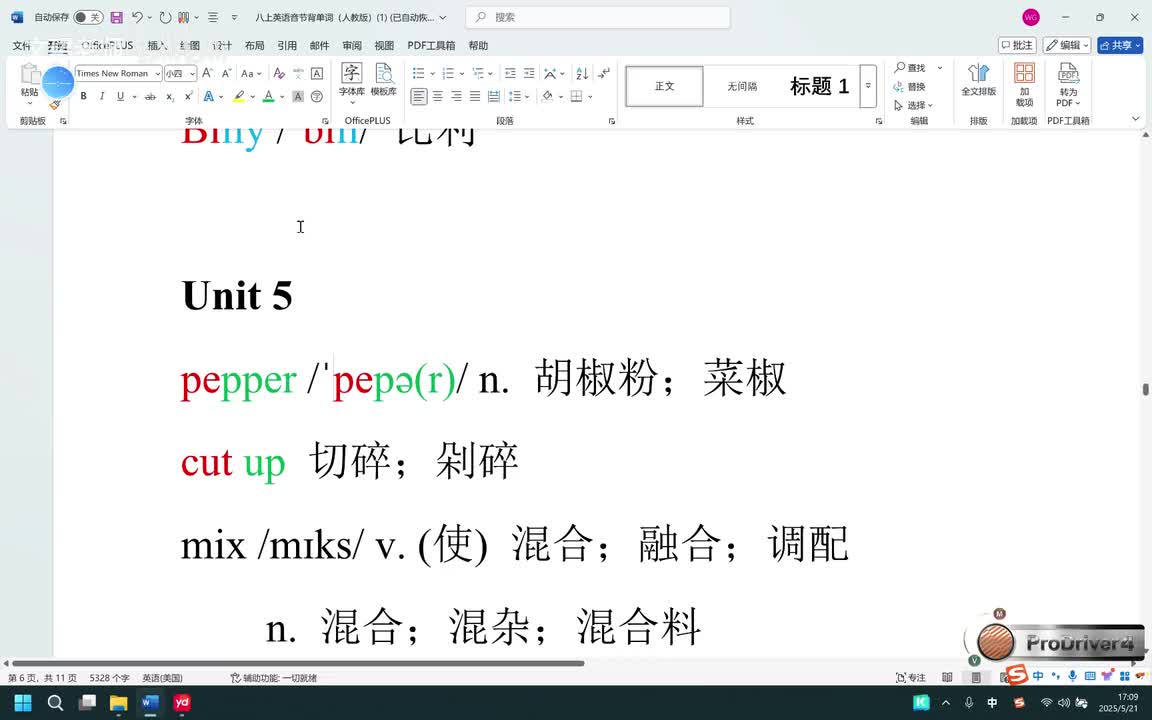The width and height of the screenshot is (1152, 720).
Task: Click the numbered list icon
Action: (448, 73)
